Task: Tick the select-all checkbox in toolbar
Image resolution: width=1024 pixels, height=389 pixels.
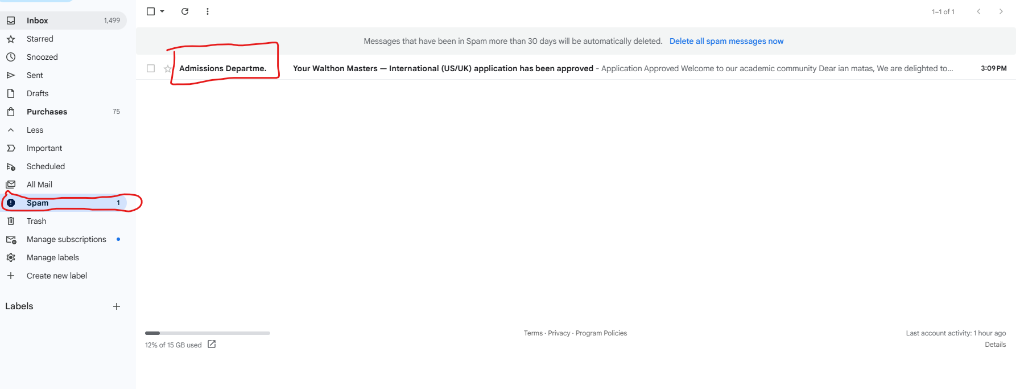Action: (152, 11)
